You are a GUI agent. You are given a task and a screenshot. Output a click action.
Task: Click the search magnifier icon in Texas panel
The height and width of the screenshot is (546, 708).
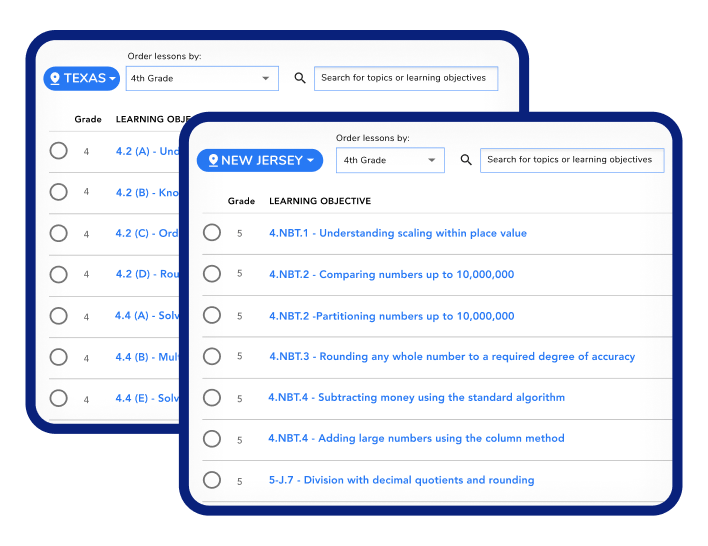coord(300,78)
